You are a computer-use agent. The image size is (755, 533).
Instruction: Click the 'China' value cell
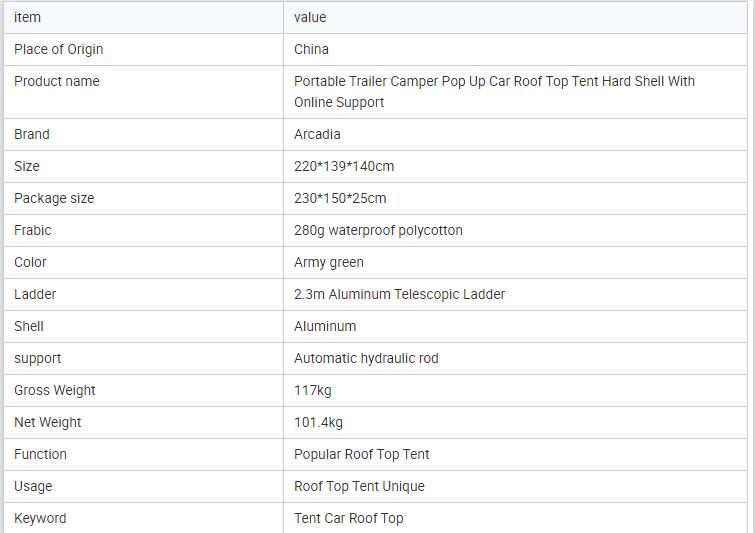[x=311, y=49]
